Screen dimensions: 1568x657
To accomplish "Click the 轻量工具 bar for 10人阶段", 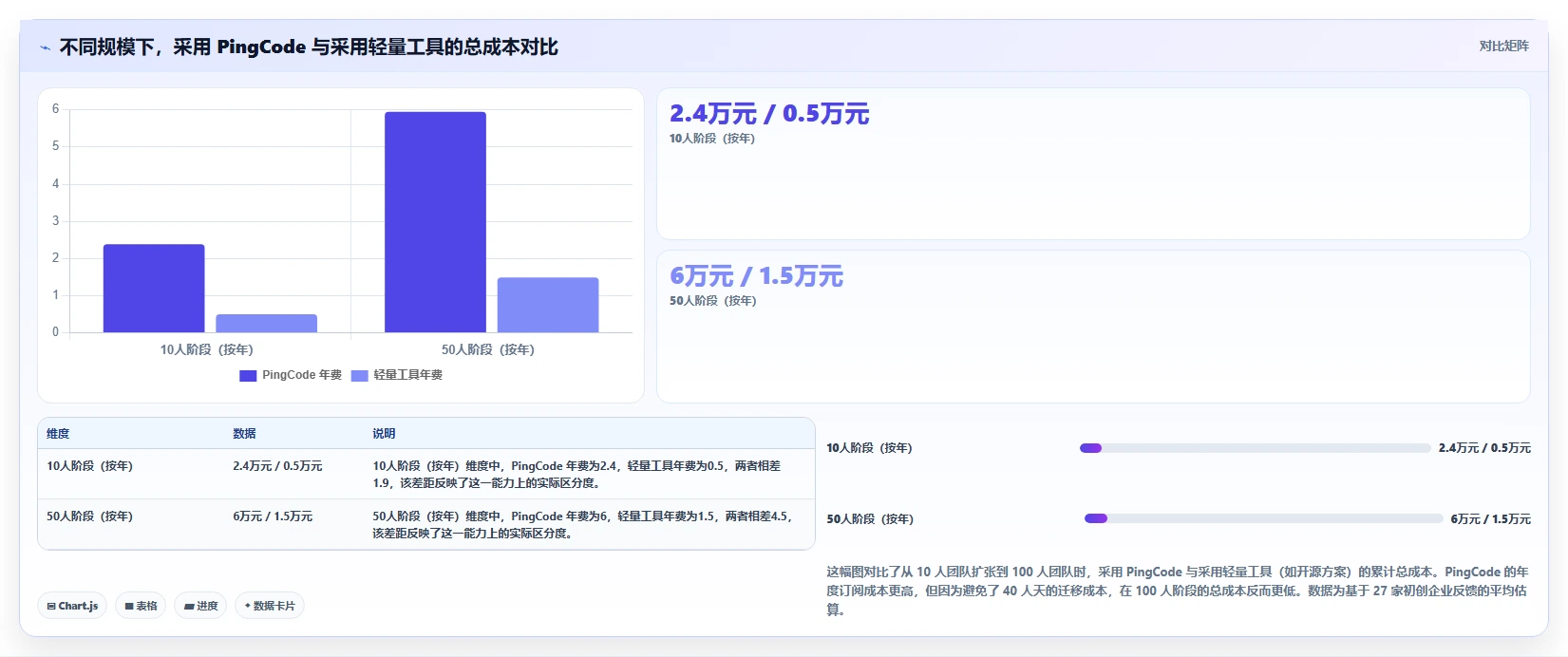I will (266, 323).
